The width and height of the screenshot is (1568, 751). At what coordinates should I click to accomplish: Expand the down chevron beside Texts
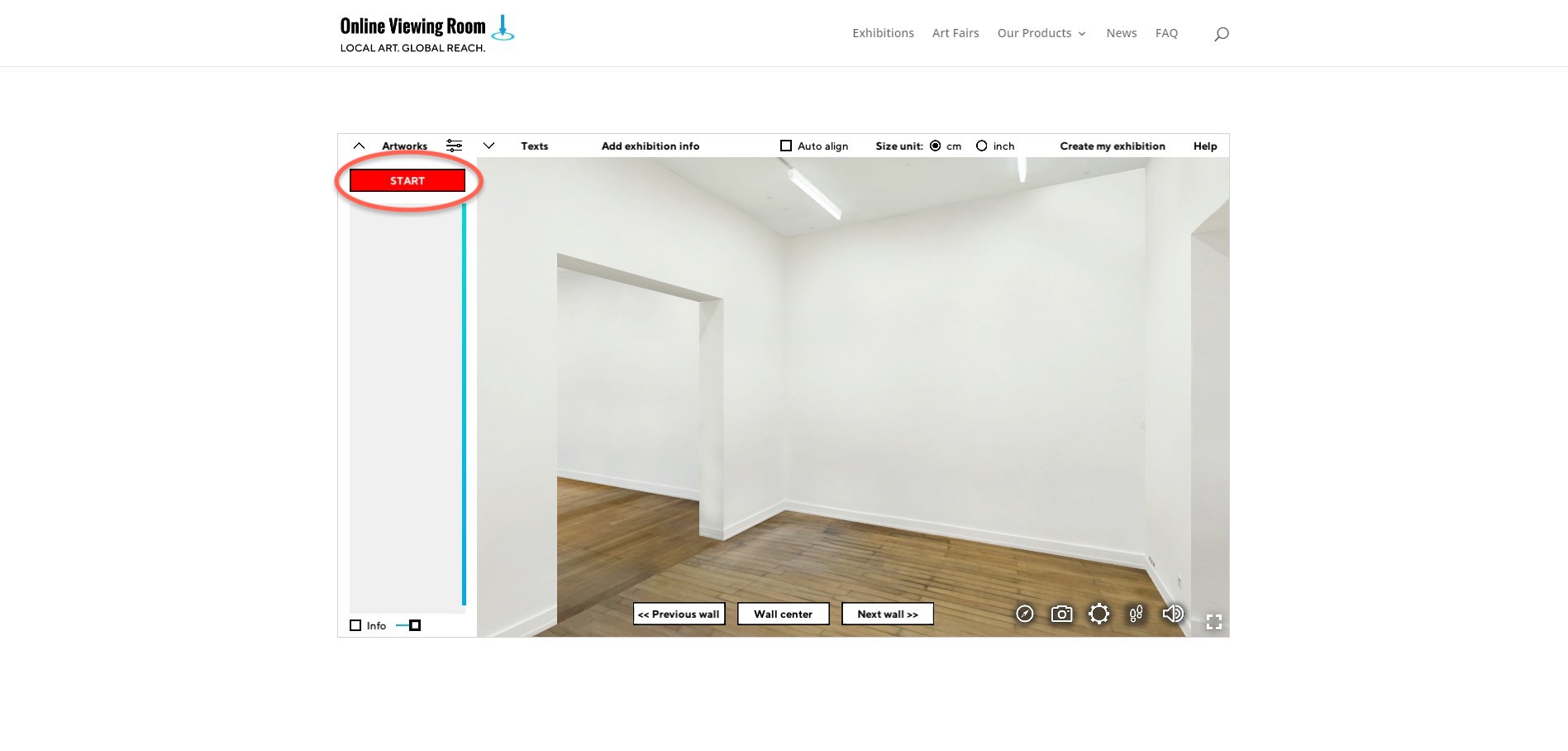[489, 146]
